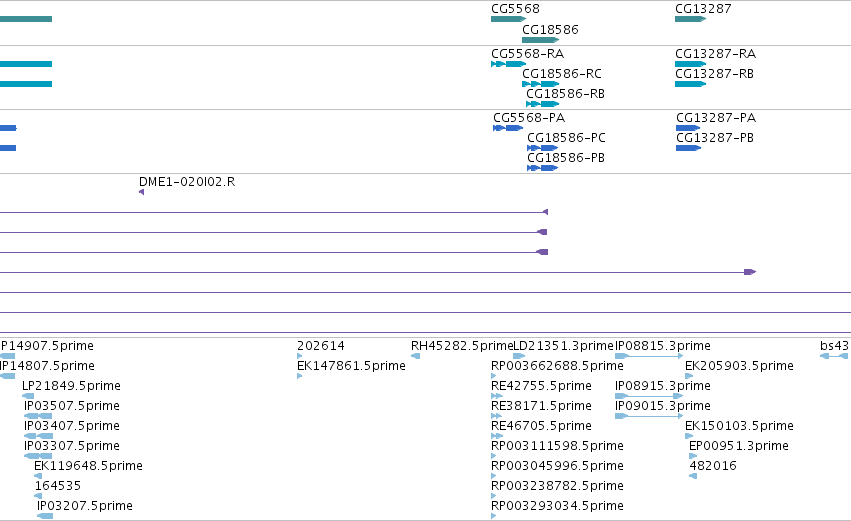Select the EK147861.5prime label

coord(351,366)
